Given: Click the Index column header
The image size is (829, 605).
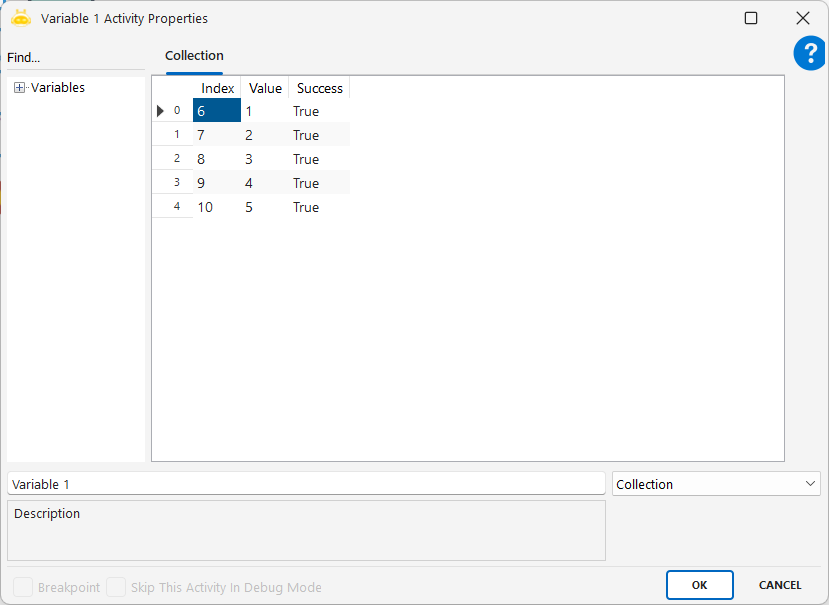Looking at the screenshot, I should (217, 89).
